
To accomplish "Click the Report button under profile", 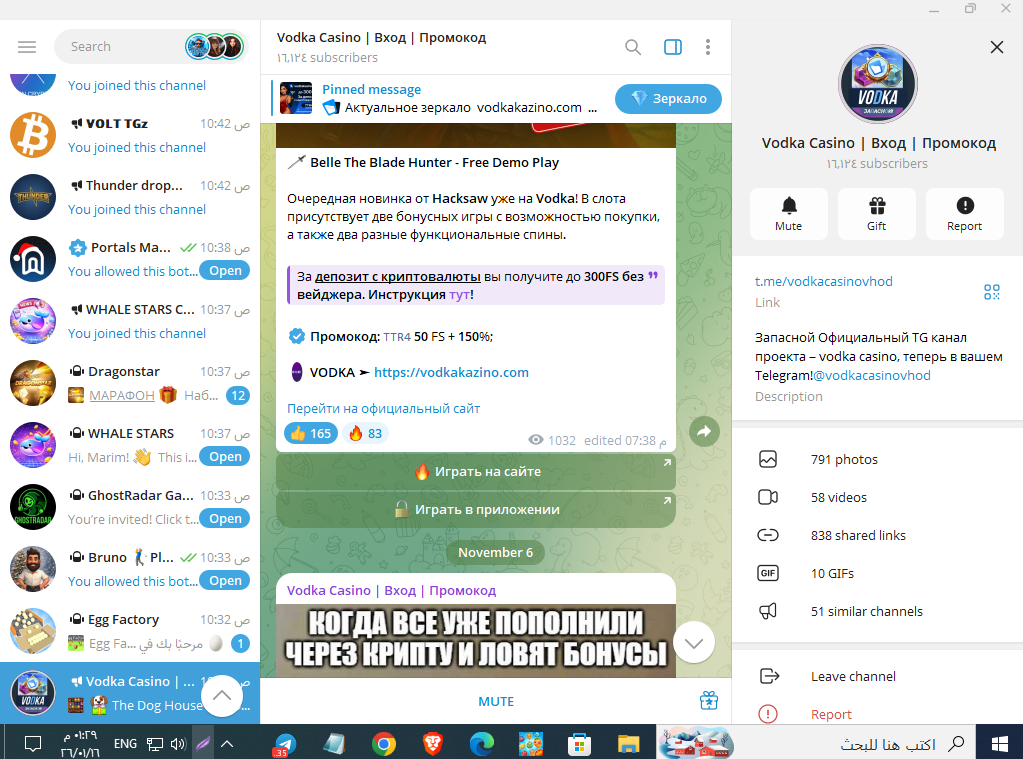I will (964, 214).
